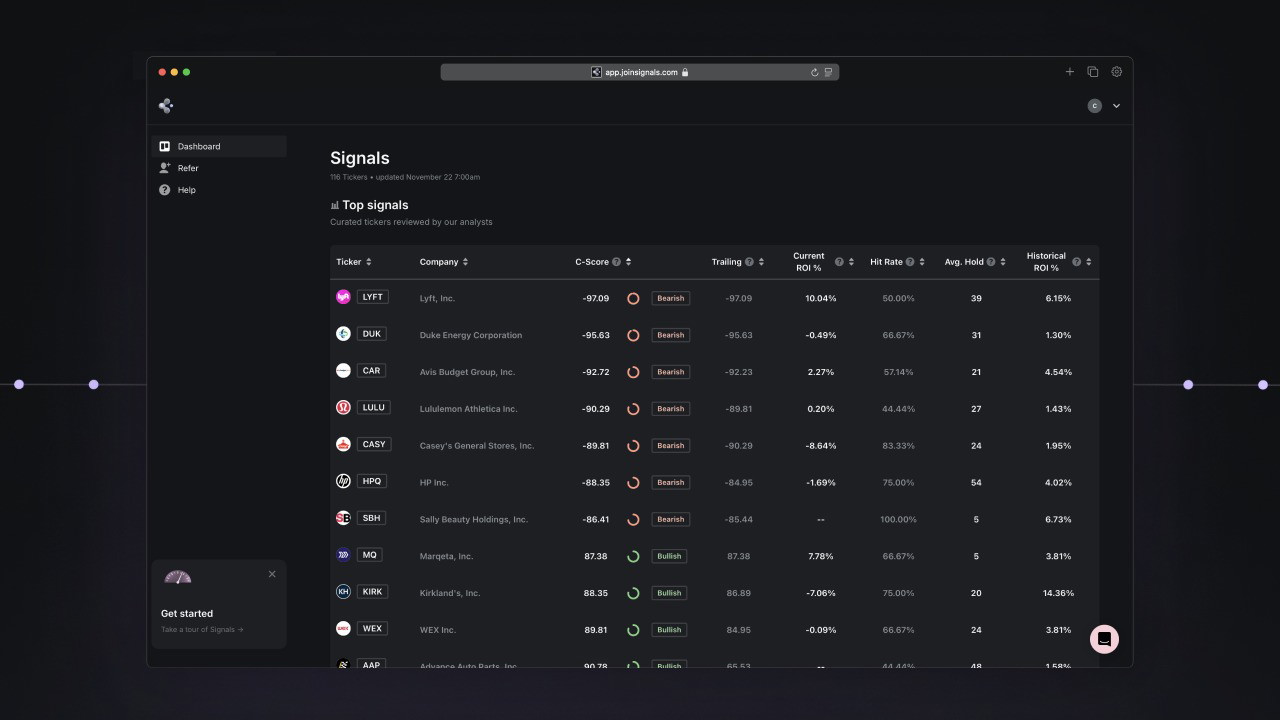Click the user avatar icon
Screen dimensions: 1280x720
1095,106
